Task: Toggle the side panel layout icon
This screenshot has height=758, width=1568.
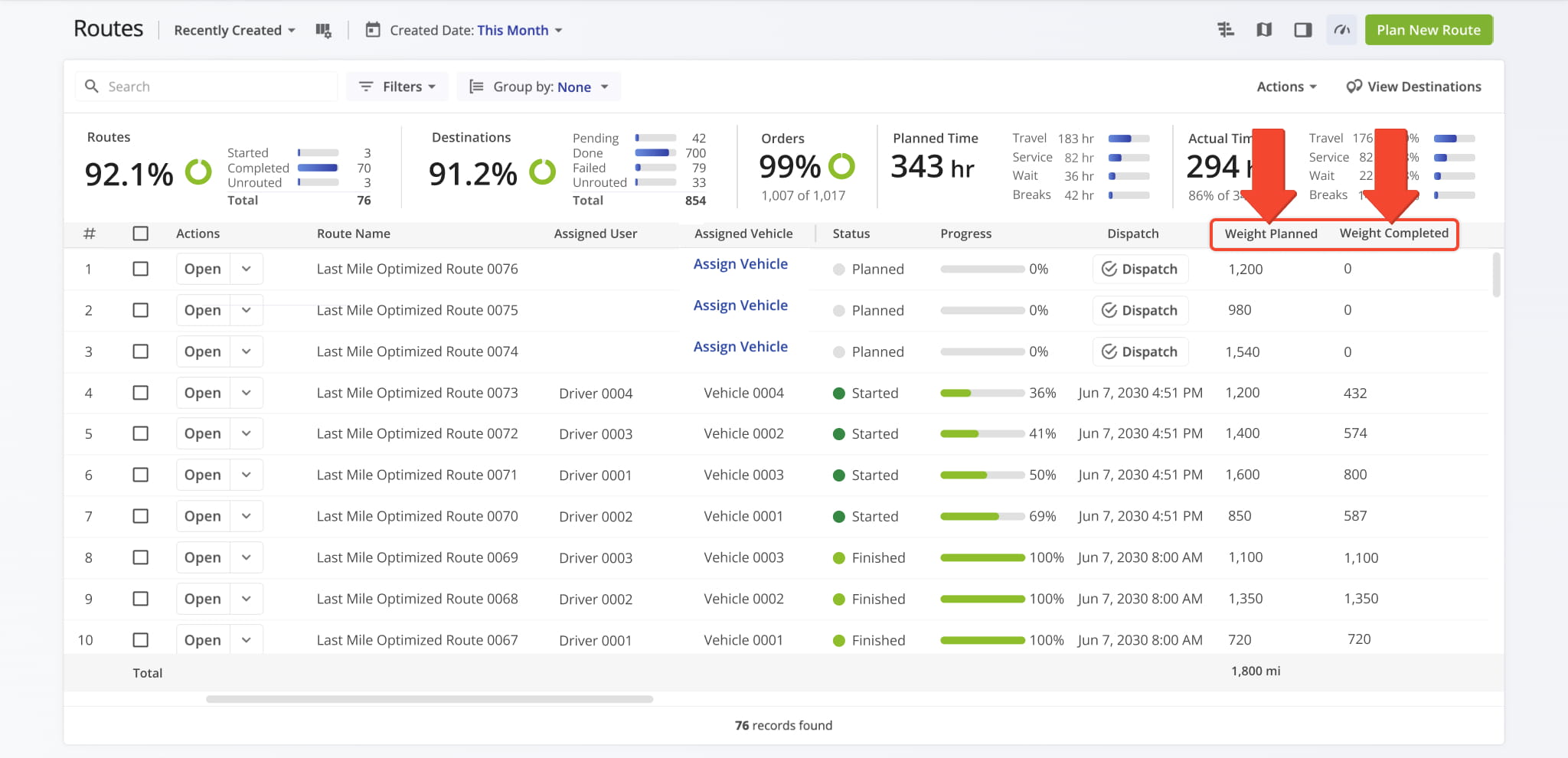Action: point(1303,30)
